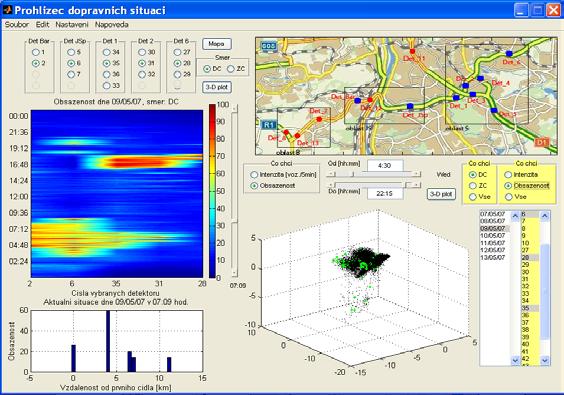The image size is (564, 395).
Task: Click the red Det_2 marker on map
Action: tap(319, 119)
